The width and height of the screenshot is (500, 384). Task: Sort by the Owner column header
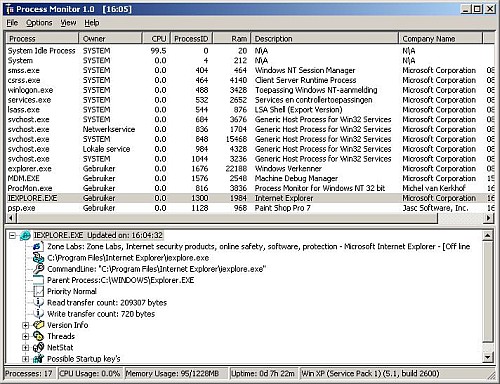(x=110, y=39)
